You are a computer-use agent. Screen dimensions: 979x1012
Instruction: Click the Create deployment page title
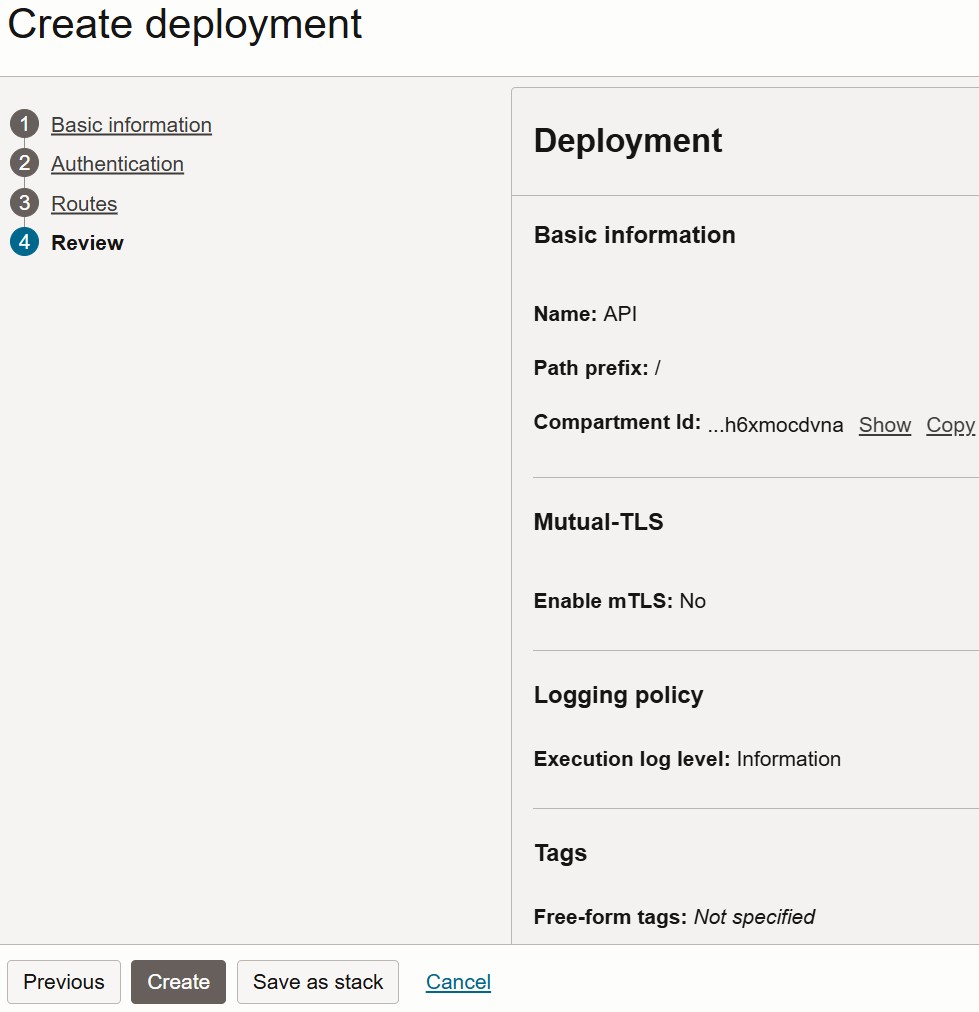pos(185,24)
